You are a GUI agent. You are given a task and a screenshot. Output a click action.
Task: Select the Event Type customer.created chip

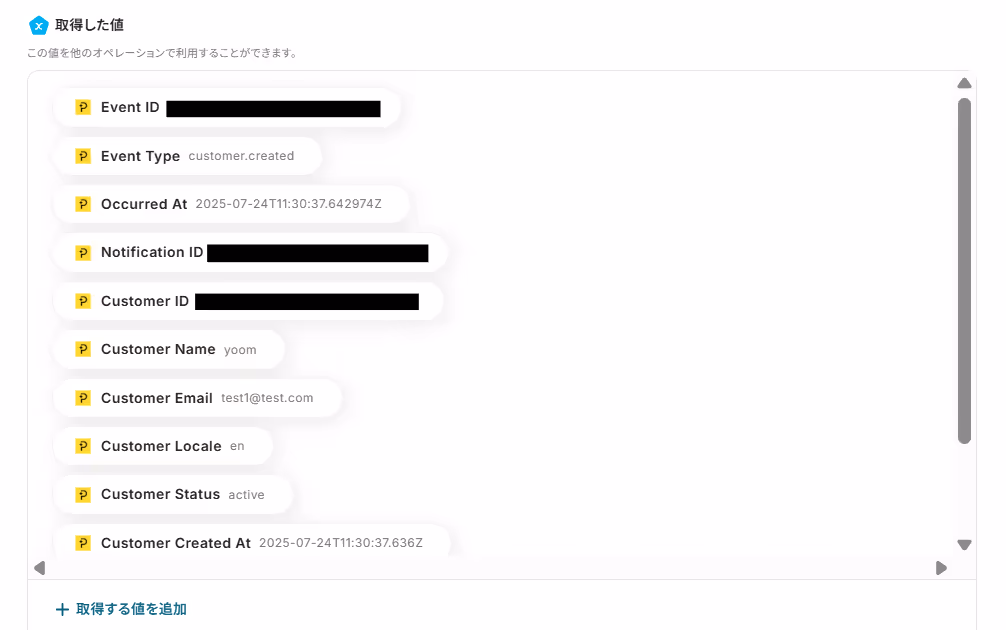pyautogui.click(x=187, y=156)
